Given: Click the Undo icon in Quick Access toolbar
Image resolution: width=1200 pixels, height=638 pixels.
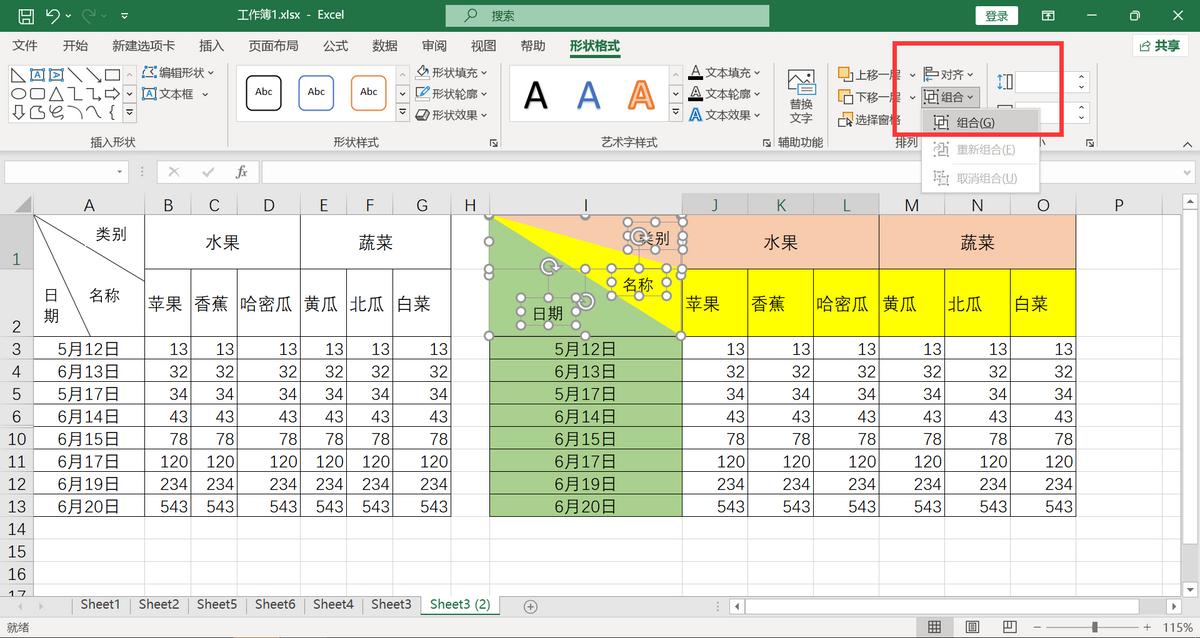Looking at the screenshot, I should pos(55,16).
